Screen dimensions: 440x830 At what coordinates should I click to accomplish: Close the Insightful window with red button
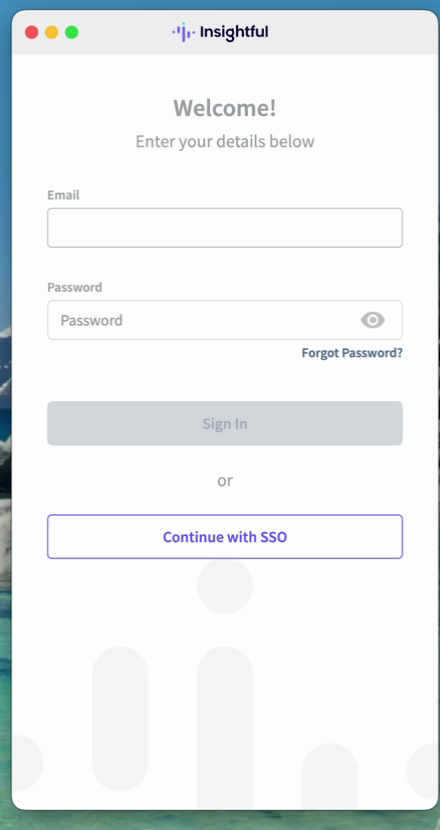[x=32, y=32]
